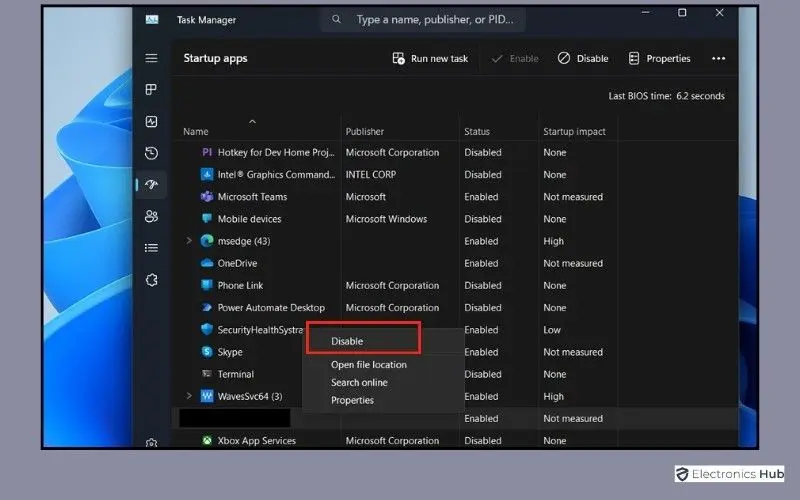Toggle sort order arrow above Name column

[x=252, y=121]
